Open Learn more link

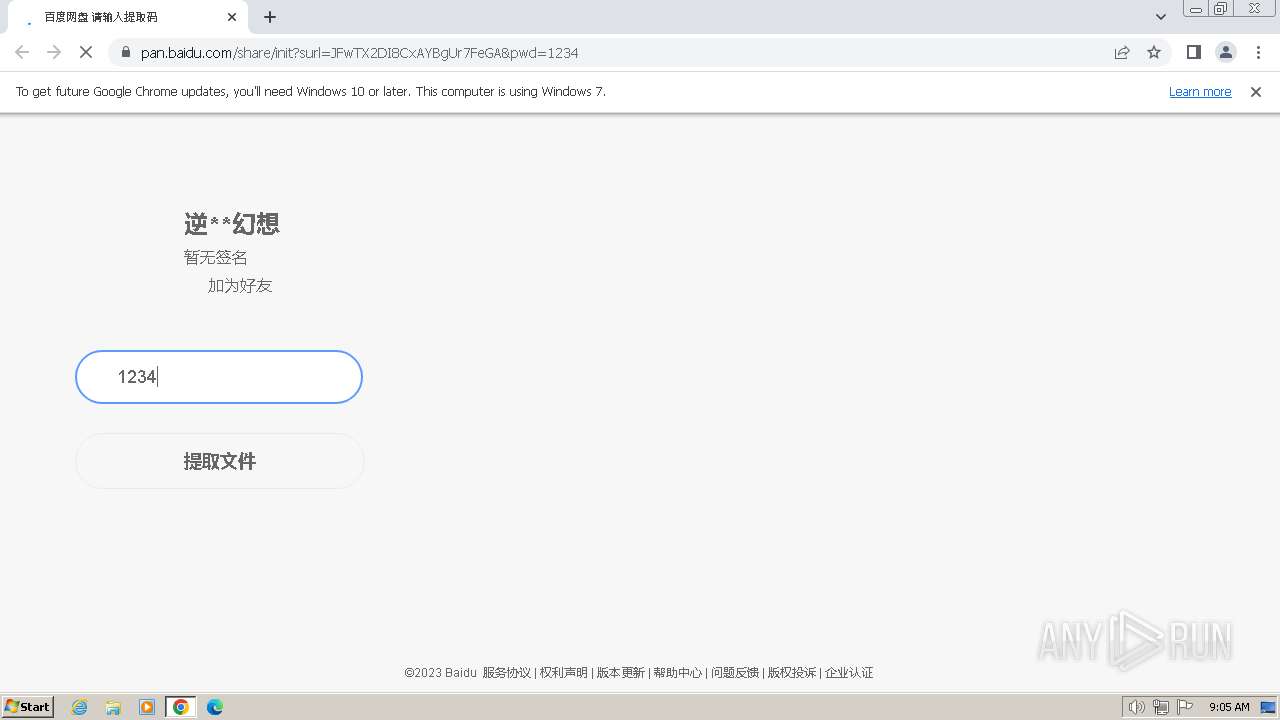click(1200, 91)
